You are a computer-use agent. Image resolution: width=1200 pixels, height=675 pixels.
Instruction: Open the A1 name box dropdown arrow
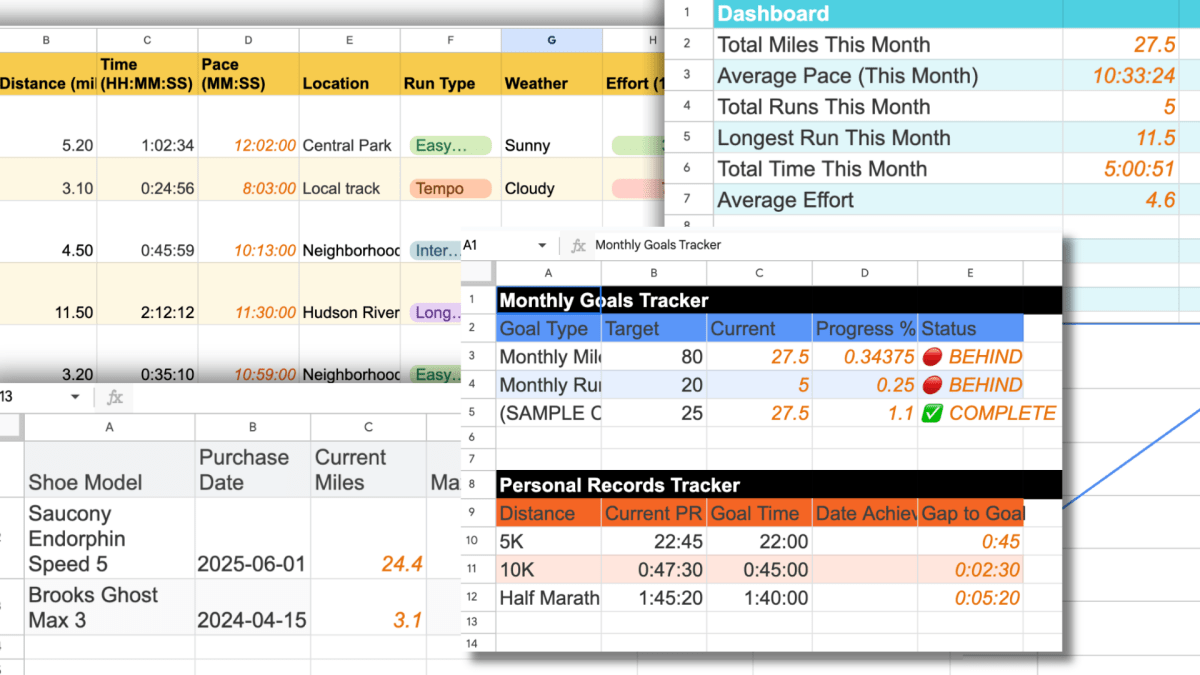[x=542, y=245]
